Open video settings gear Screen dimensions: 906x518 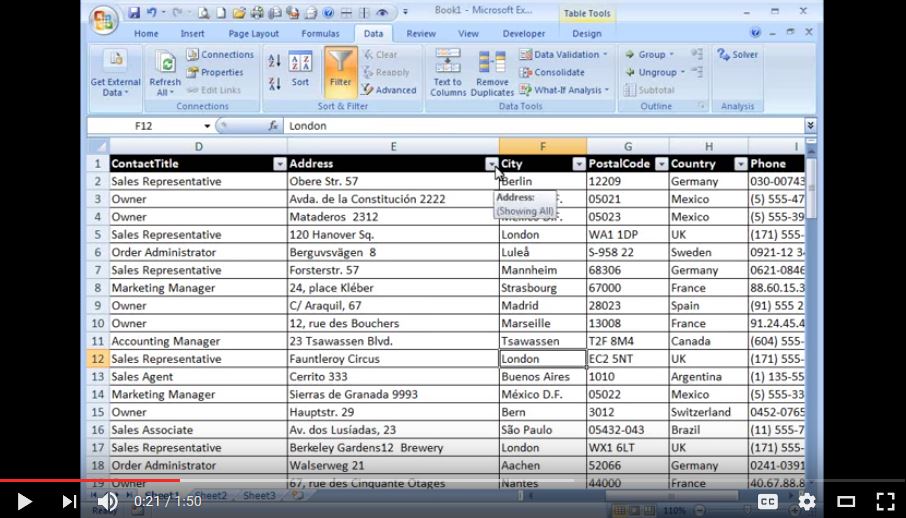[x=807, y=501]
